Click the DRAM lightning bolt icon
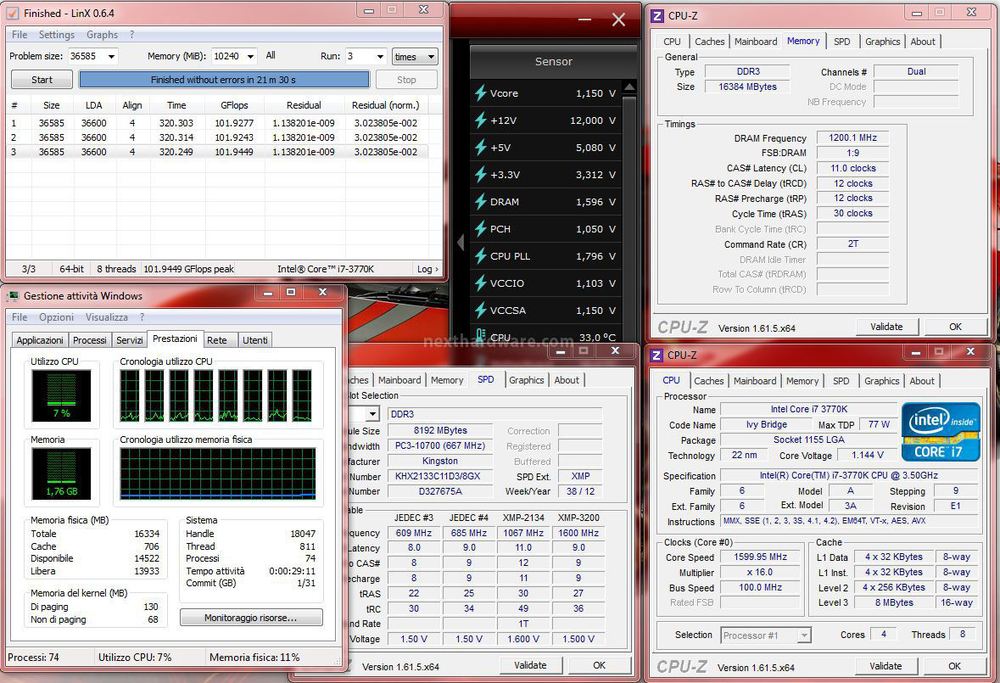The height and width of the screenshot is (683, 1000). point(480,202)
